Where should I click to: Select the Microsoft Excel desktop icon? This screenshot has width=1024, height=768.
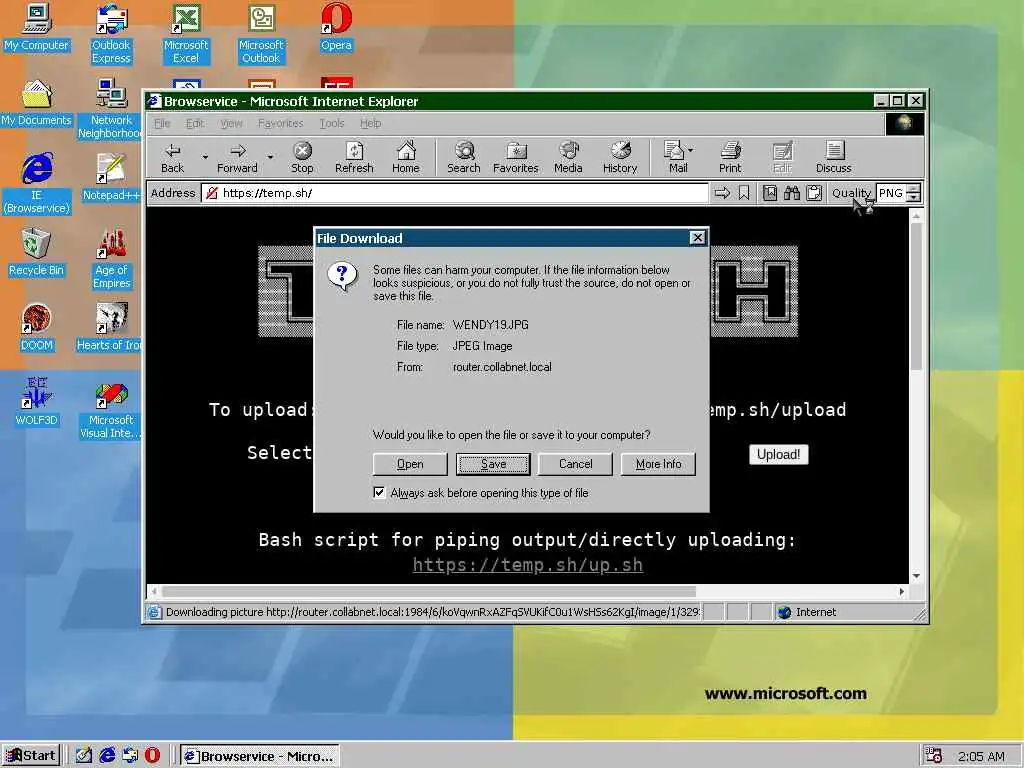[186, 33]
